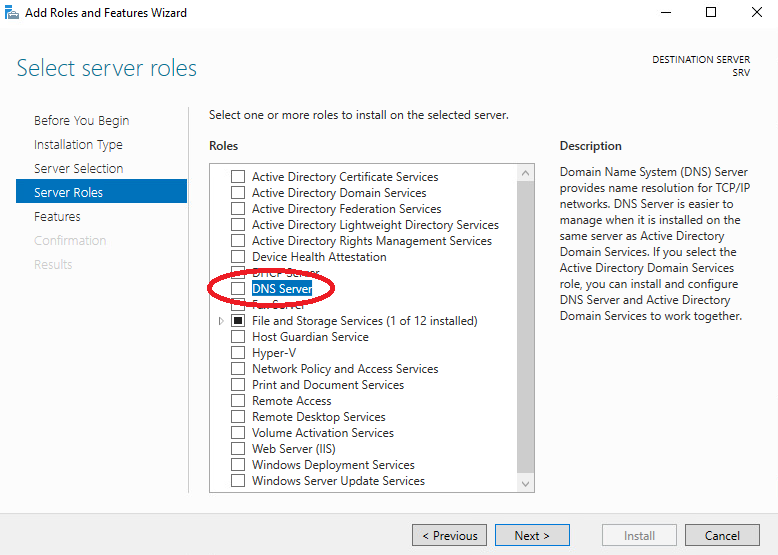
Task: Check the Remote Desktop Services checkbox
Action: tap(238, 417)
